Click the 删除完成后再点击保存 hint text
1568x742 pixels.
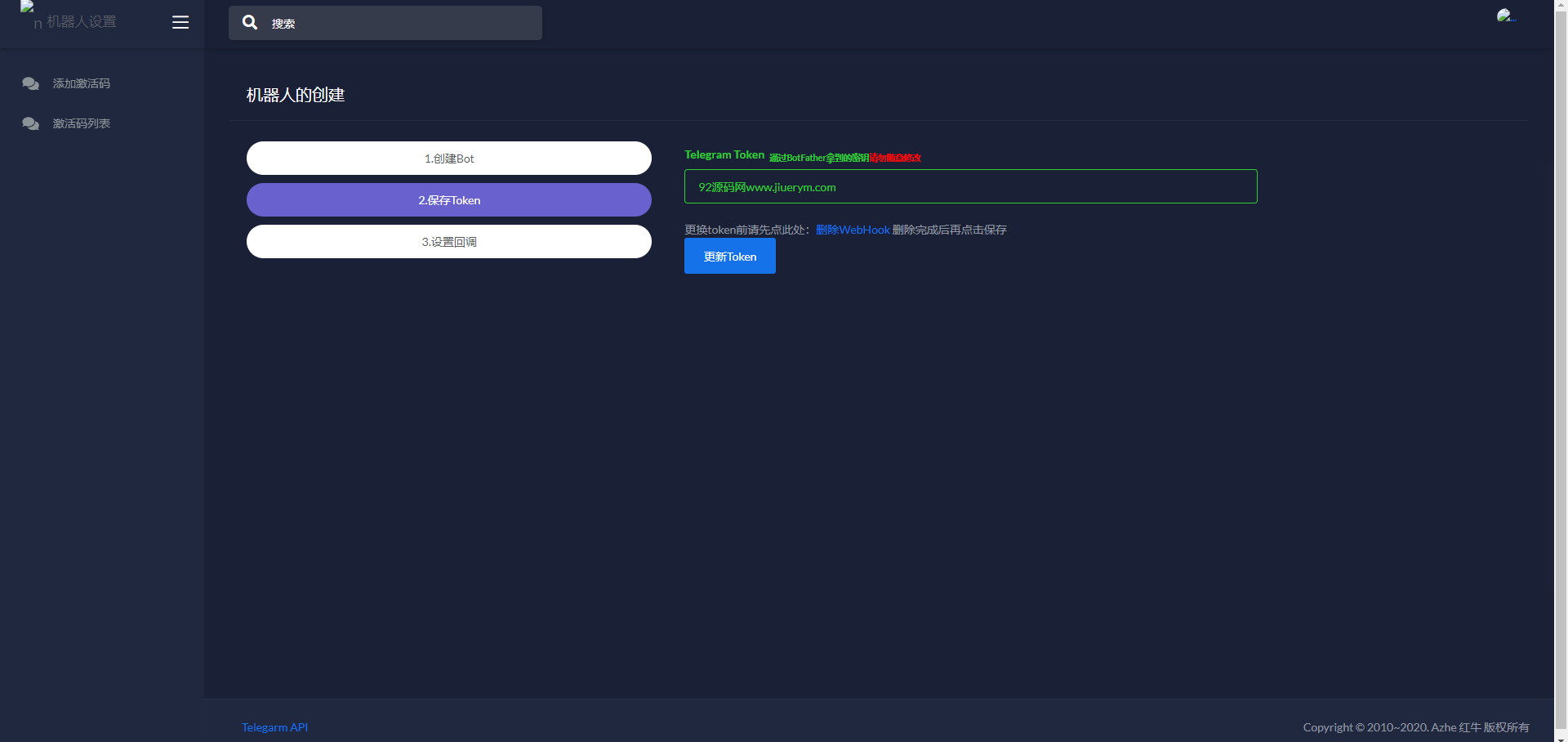coord(950,230)
